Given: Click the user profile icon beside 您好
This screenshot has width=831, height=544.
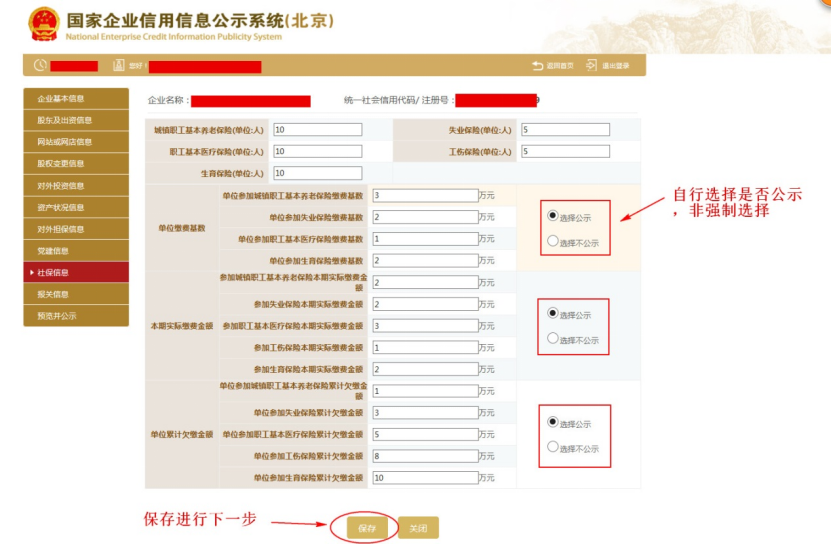Looking at the screenshot, I should click(x=119, y=66).
